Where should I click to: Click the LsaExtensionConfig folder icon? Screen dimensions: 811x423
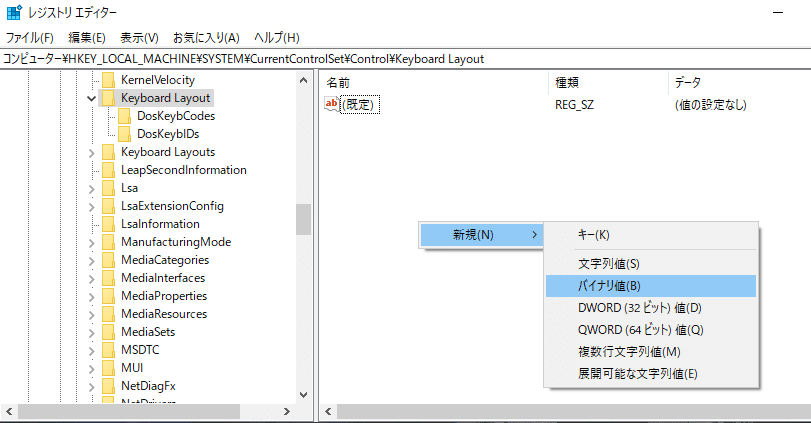click(x=108, y=206)
